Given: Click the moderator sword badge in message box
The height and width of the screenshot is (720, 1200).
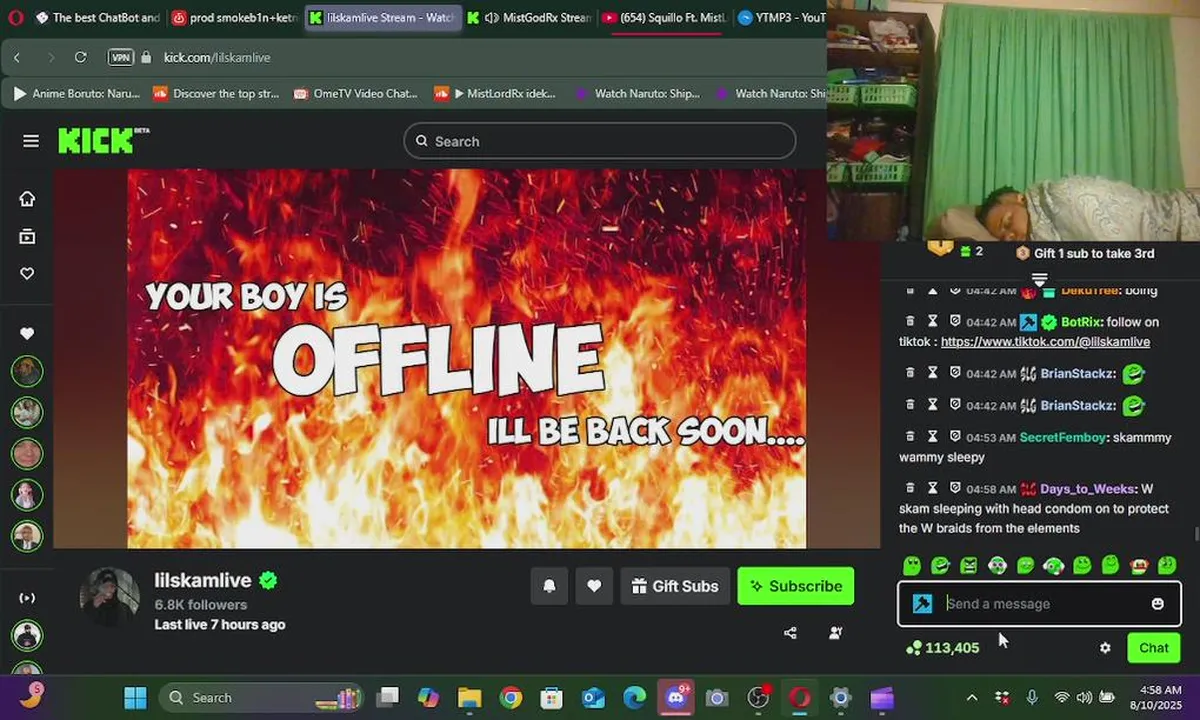Looking at the screenshot, I should tap(922, 603).
